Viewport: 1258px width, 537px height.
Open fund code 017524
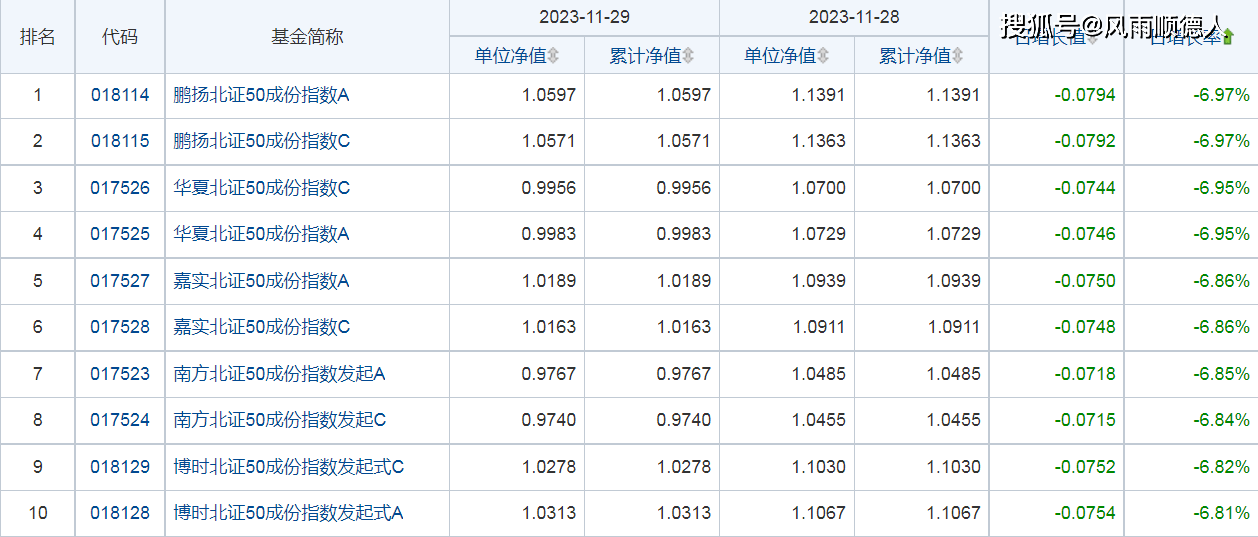coord(120,420)
